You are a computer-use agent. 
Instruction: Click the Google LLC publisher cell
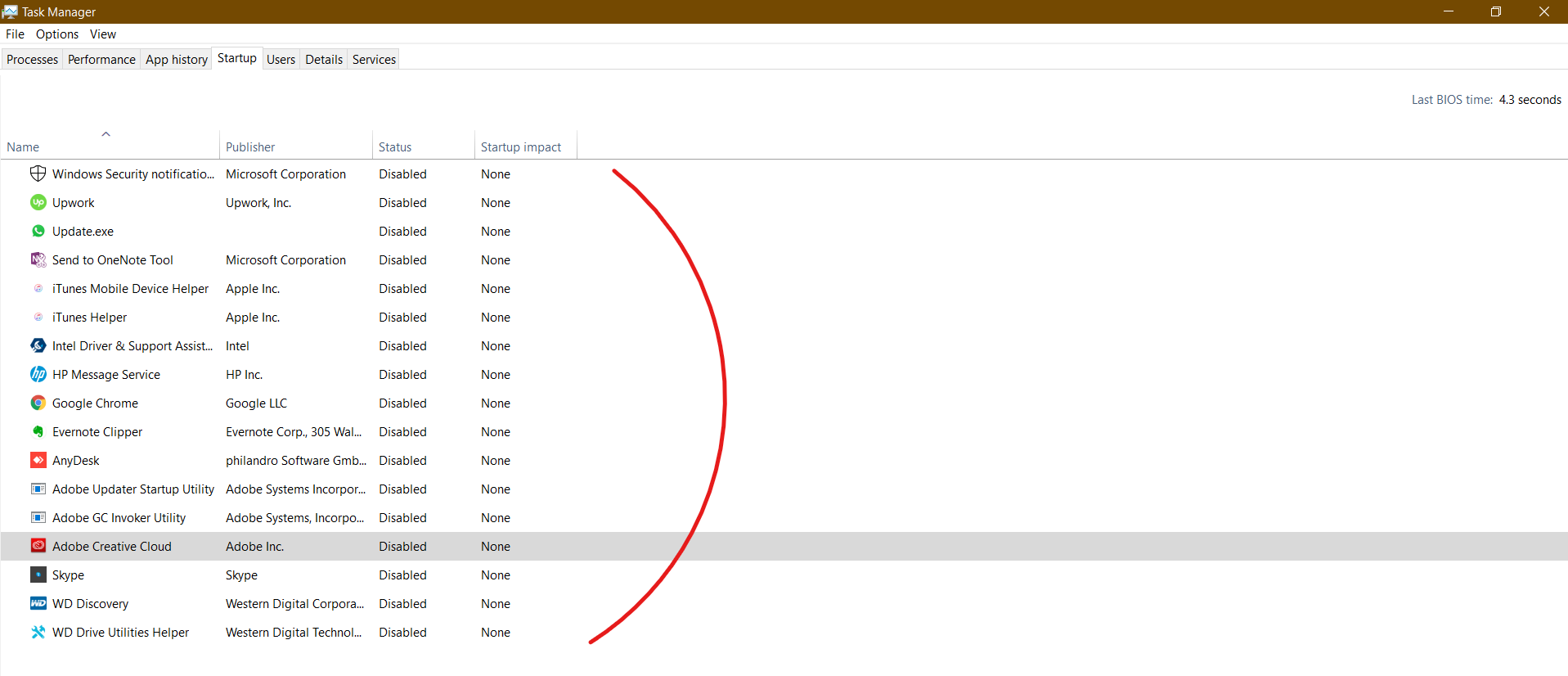(x=256, y=403)
